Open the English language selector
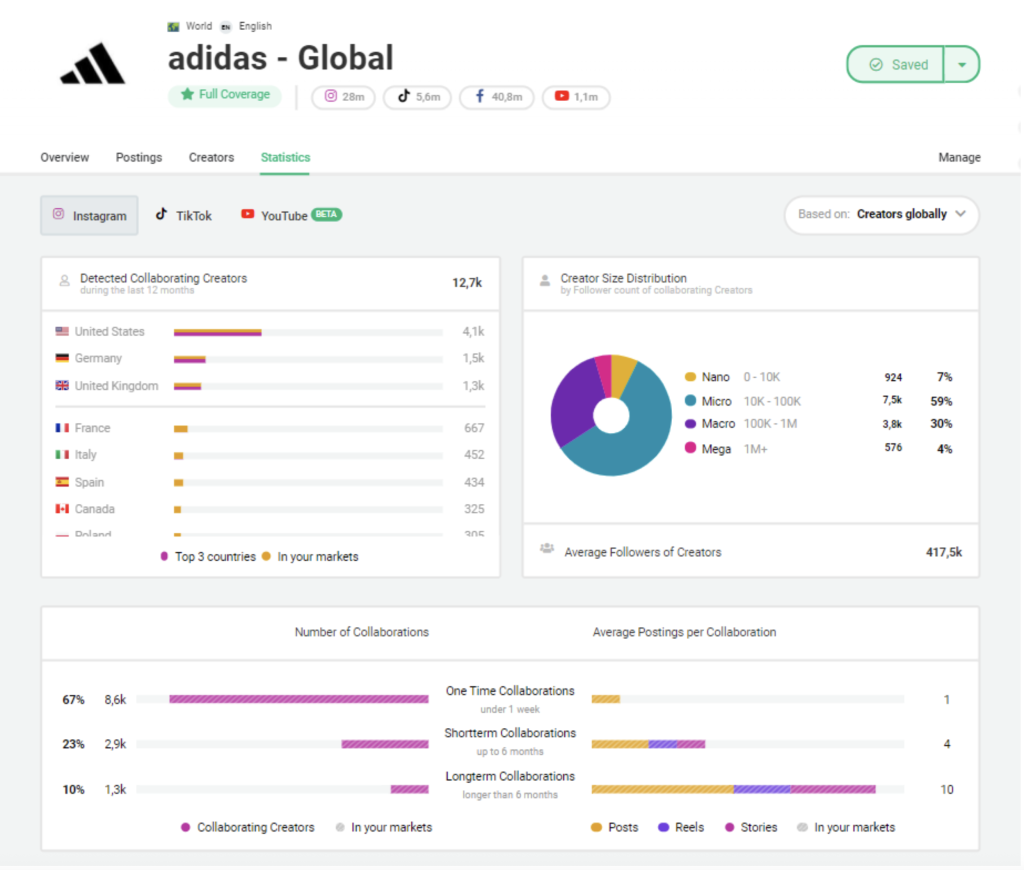This screenshot has width=1024, height=870. [254, 26]
